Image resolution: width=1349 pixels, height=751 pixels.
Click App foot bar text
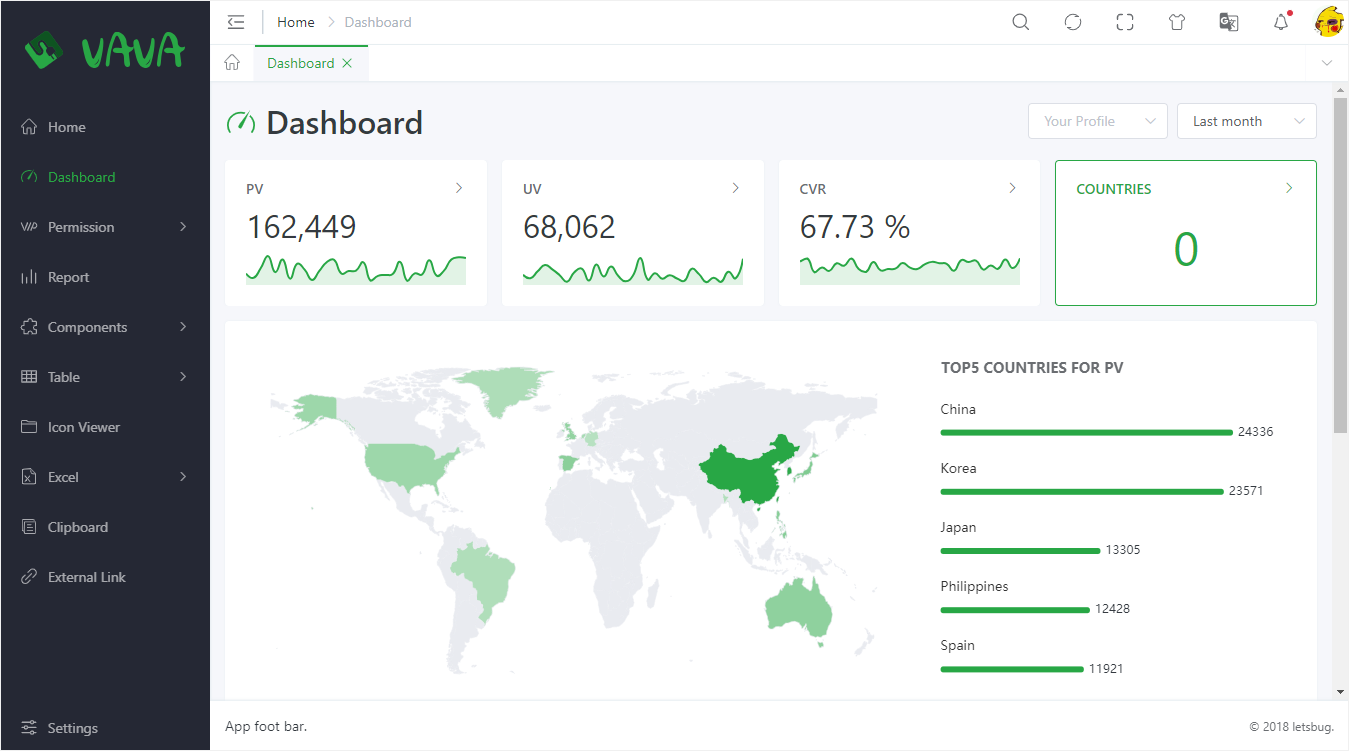tap(266, 726)
